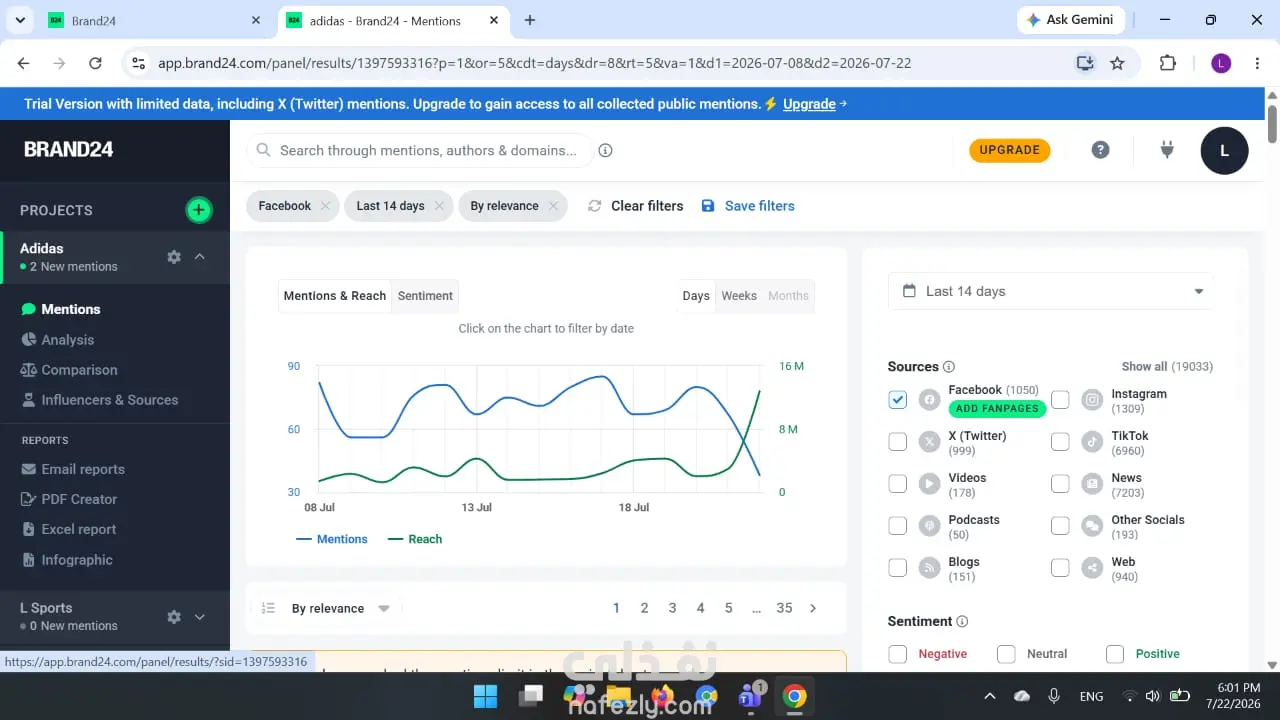Click the Sentiment info icon
This screenshot has height=720, width=1280.
962,622
